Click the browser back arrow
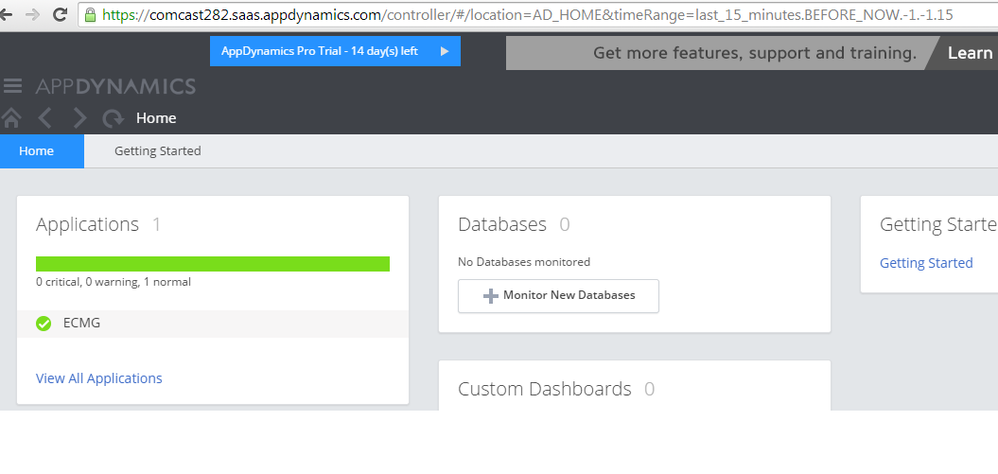Viewport: 998px width, 474px height. point(9,15)
